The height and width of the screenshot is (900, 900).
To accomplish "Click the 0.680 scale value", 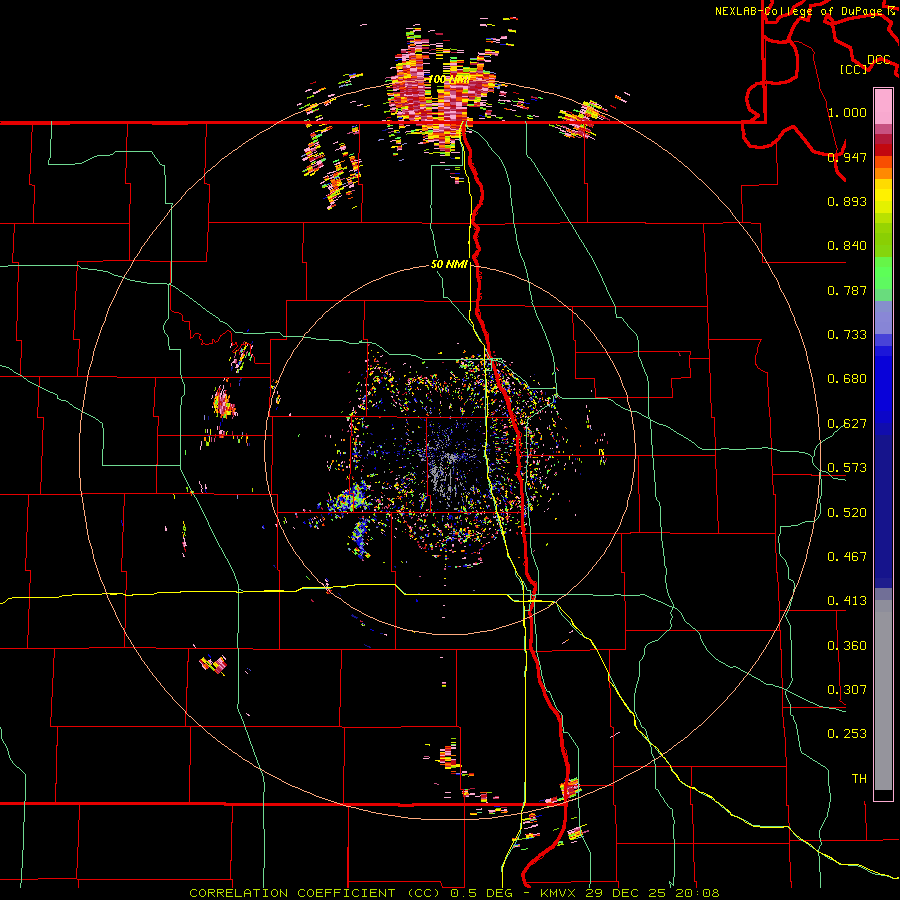I will [x=847, y=379].
